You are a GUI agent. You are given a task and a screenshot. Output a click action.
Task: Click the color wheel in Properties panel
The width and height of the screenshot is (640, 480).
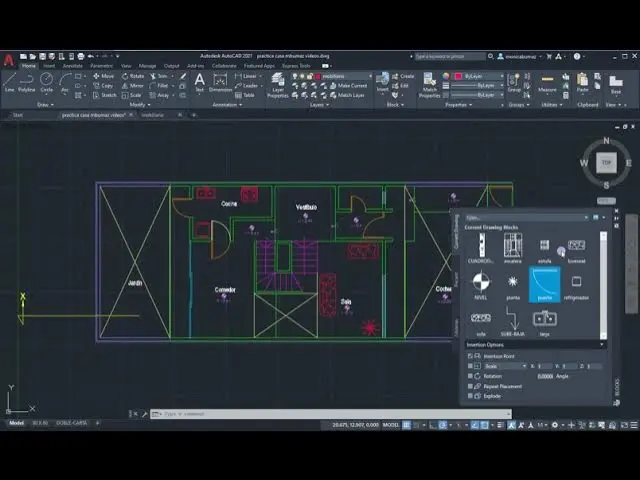tap(446, 76)
